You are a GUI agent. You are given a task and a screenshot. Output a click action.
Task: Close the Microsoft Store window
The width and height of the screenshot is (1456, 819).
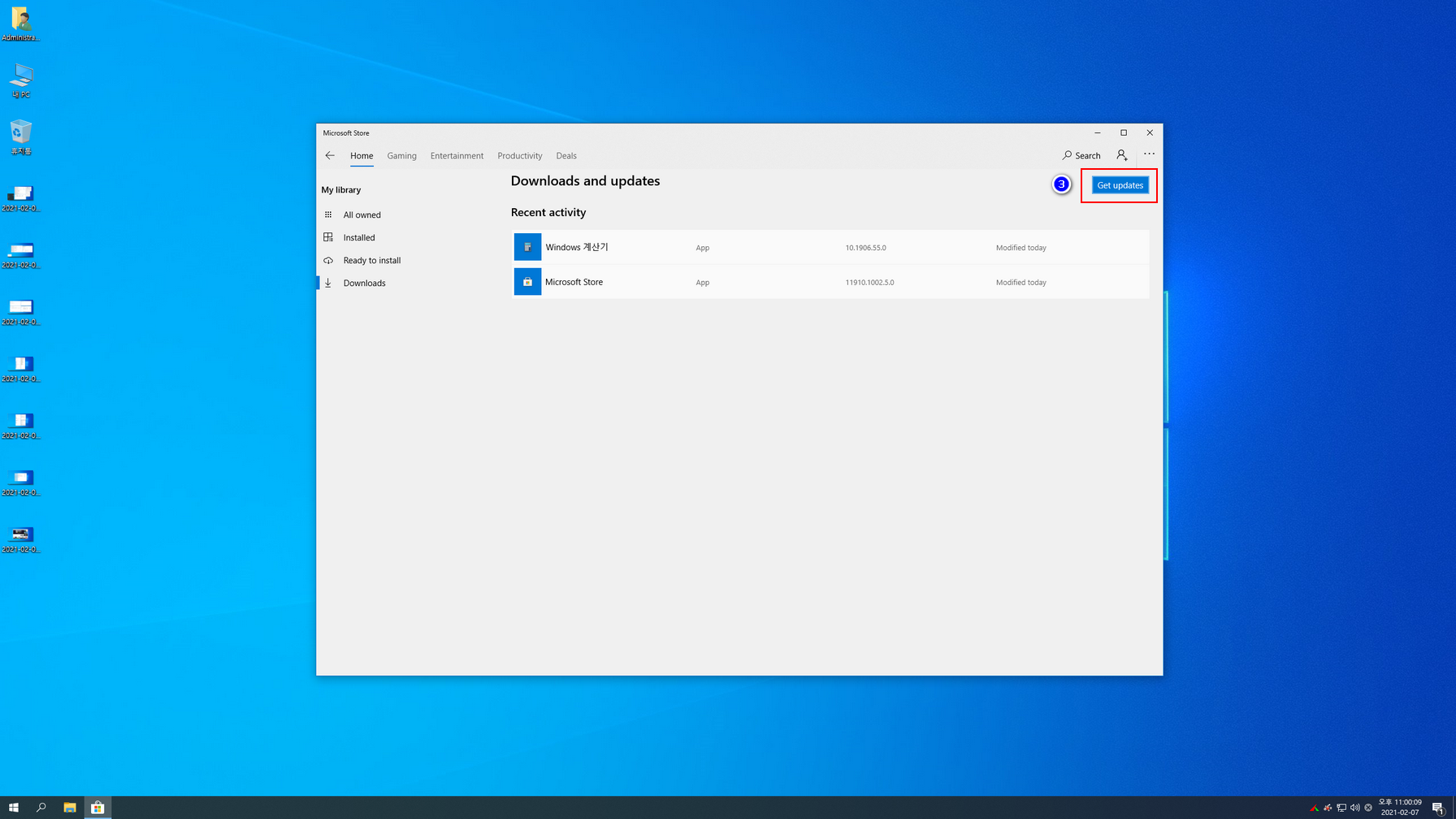(1150, 132)
